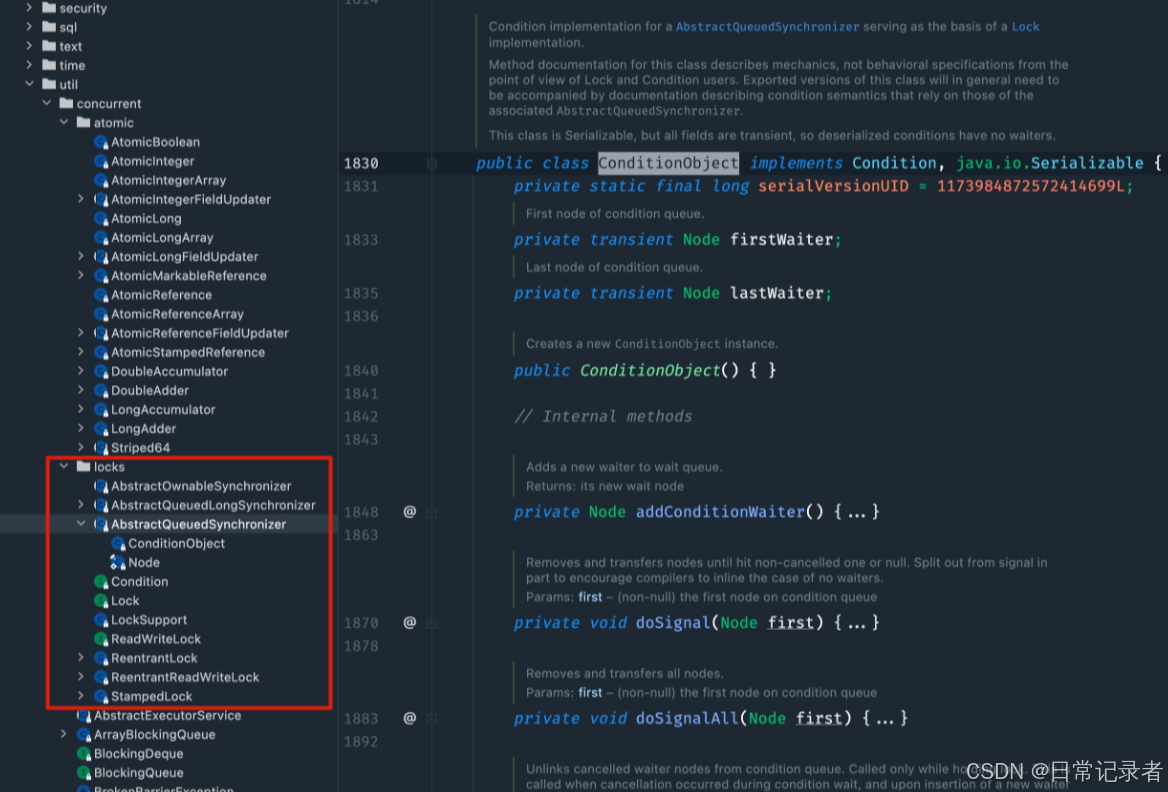The width and height of the screenshot is (1168, 792).
Task: Select the StampedLock class icon
Action: 100,696
